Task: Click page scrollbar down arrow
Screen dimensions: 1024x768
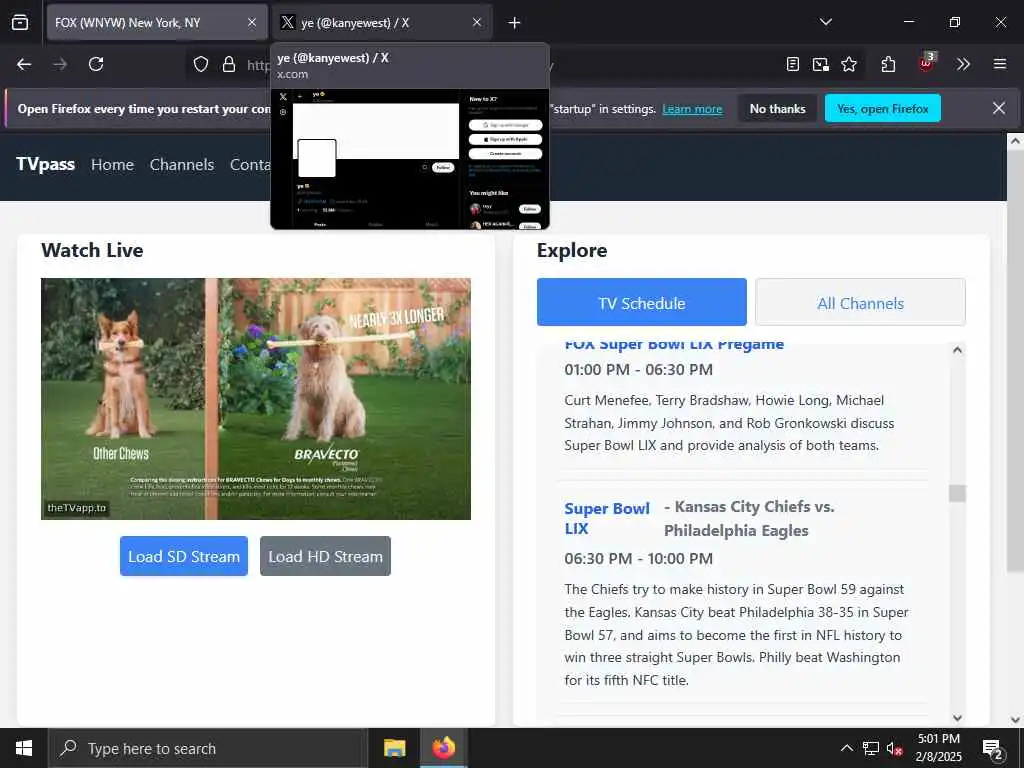Action: (1015, 719)
